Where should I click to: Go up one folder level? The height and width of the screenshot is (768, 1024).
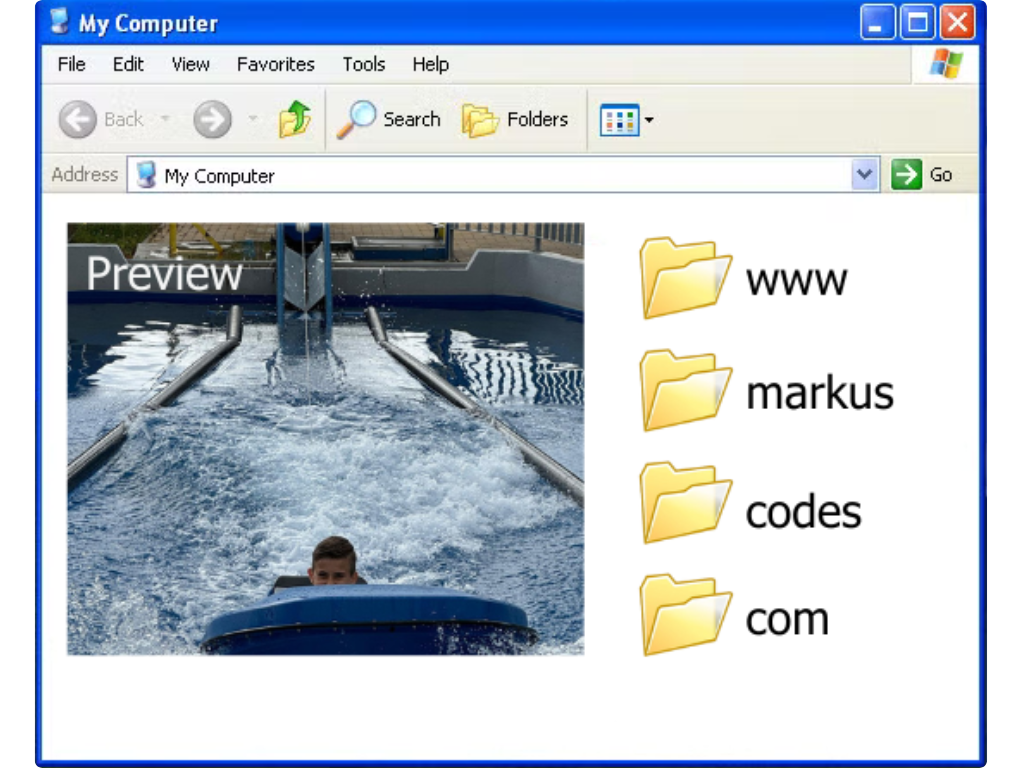click(294, 120)
